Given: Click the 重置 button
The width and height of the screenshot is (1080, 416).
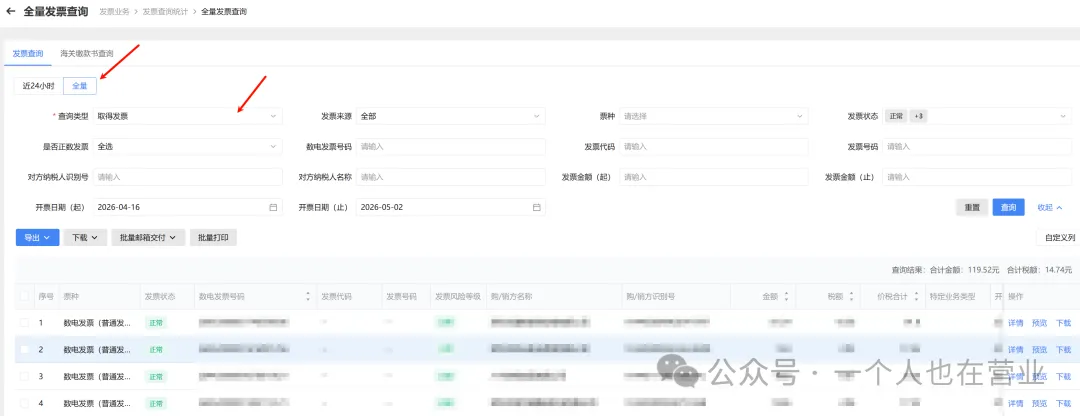Looking at the screenshot, I should click(x=972, y=207).
